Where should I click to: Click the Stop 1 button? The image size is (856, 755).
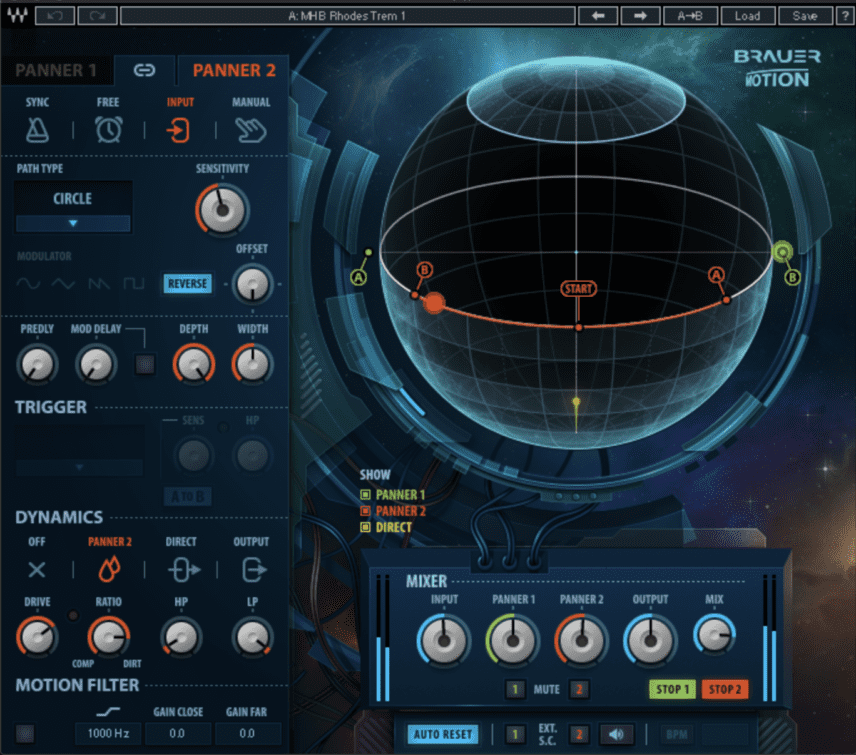672,689
